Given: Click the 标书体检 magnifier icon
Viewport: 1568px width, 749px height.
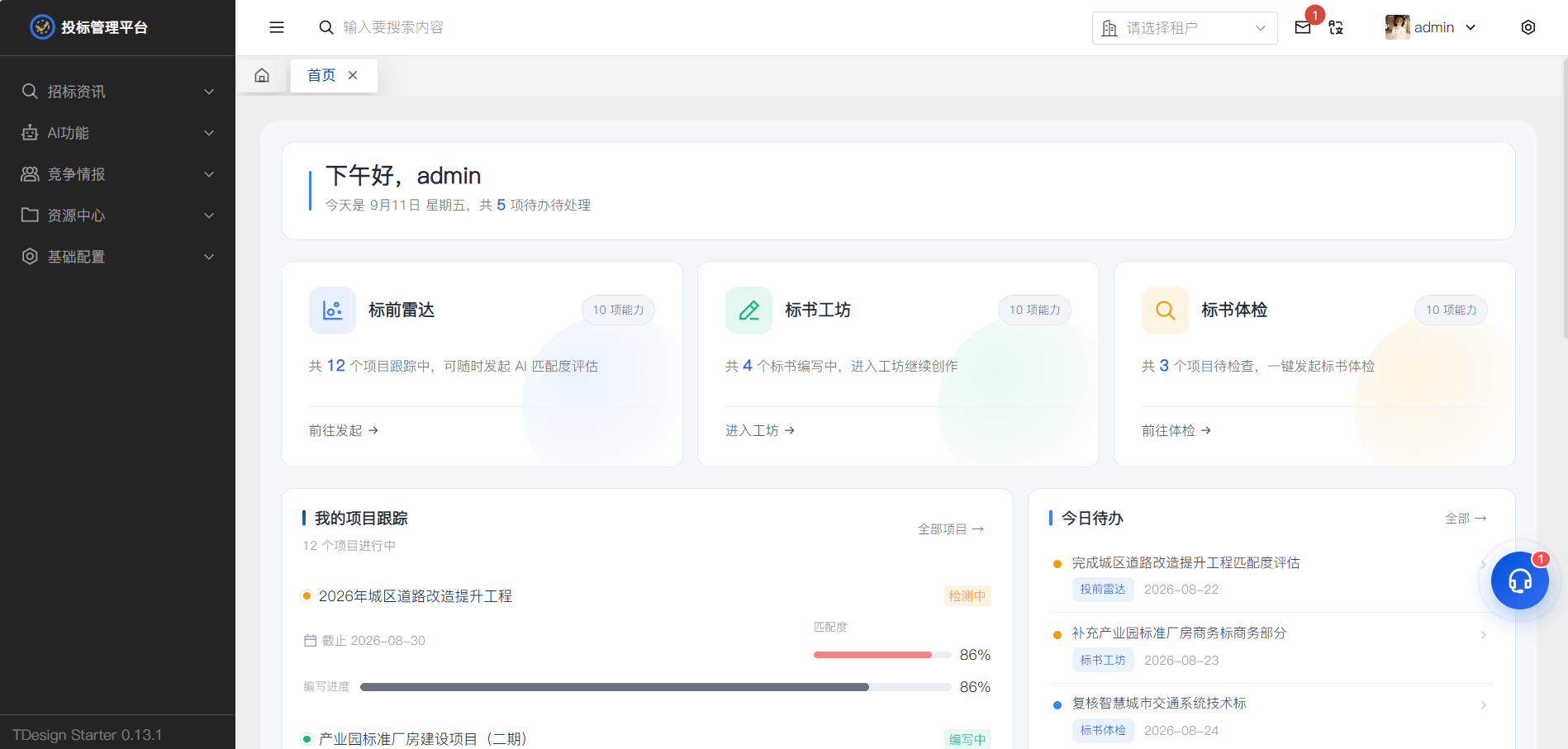Looking at the screenshot, I should (1165, 311).
